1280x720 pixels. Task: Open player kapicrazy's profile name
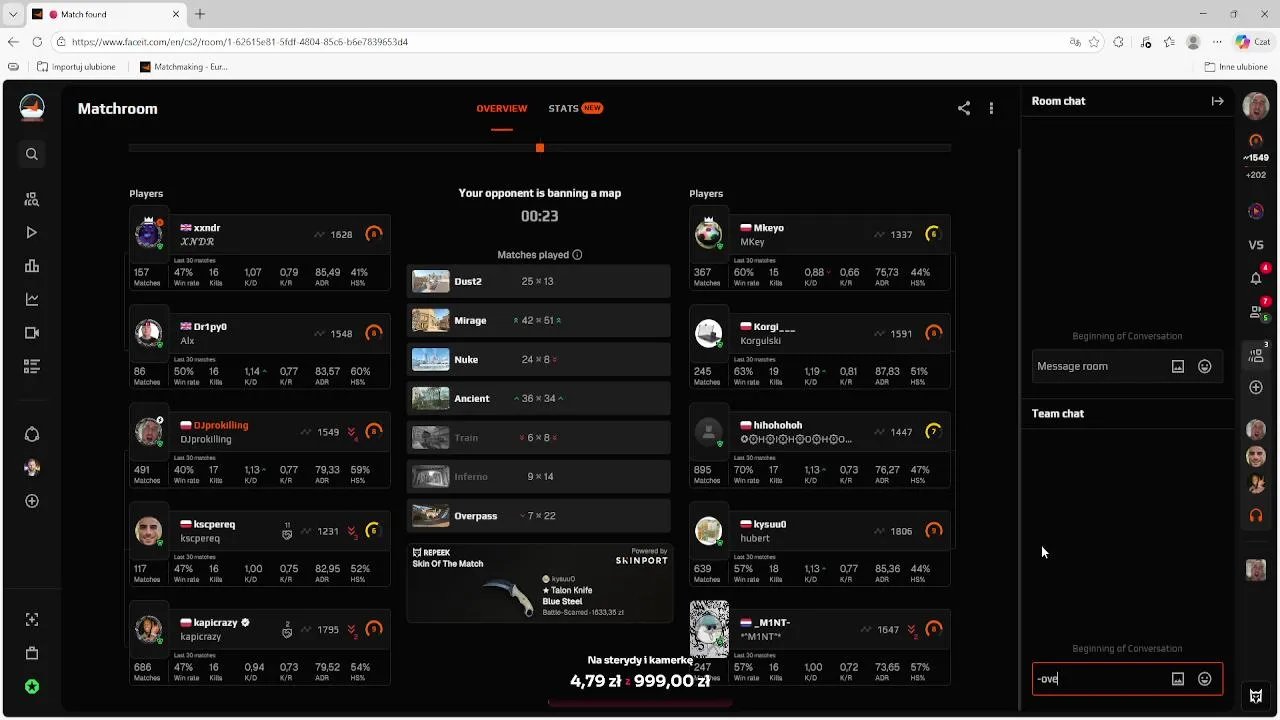click(215, 622)
